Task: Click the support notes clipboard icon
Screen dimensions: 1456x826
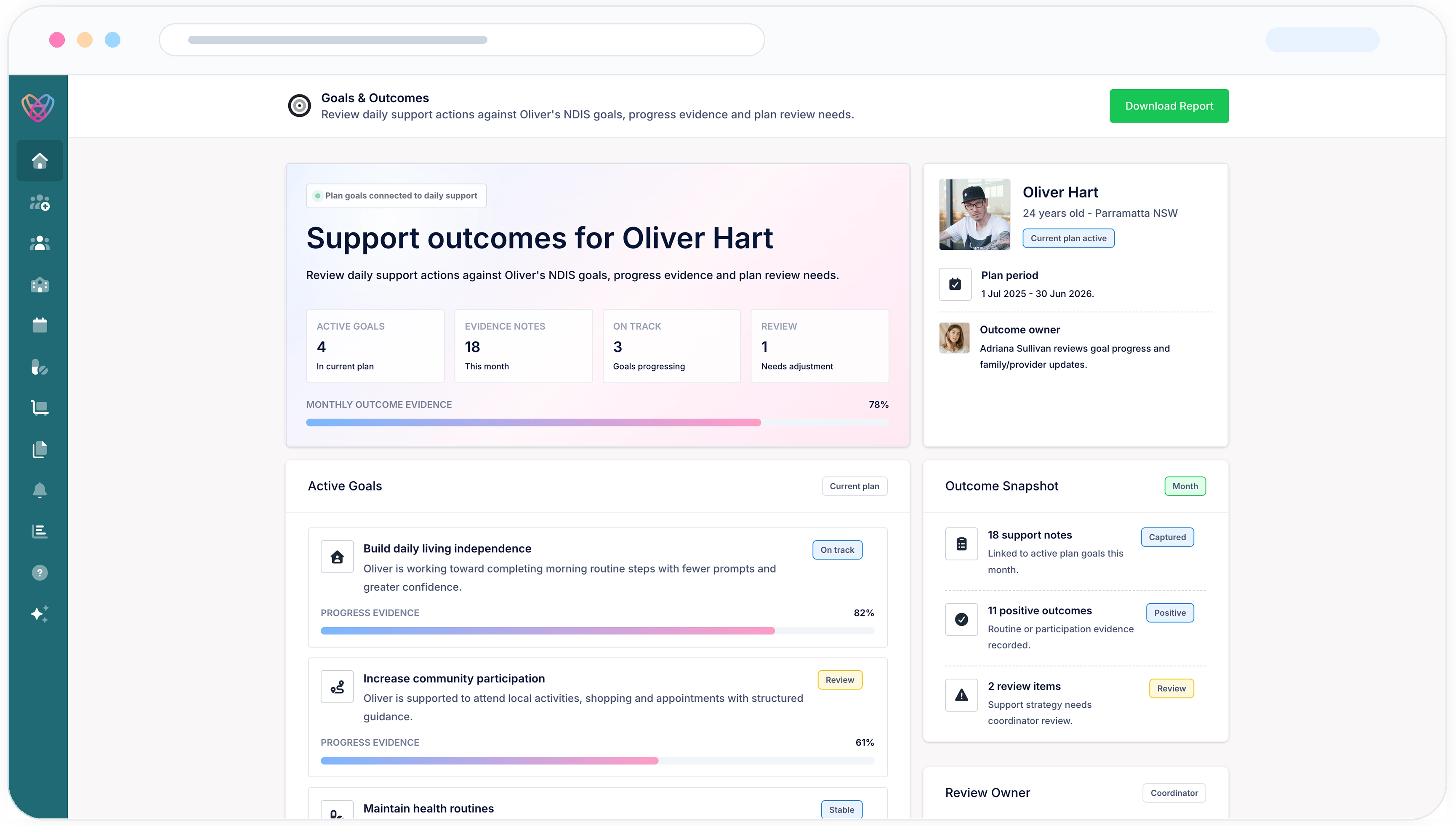Action: click(x=961, y=544)
